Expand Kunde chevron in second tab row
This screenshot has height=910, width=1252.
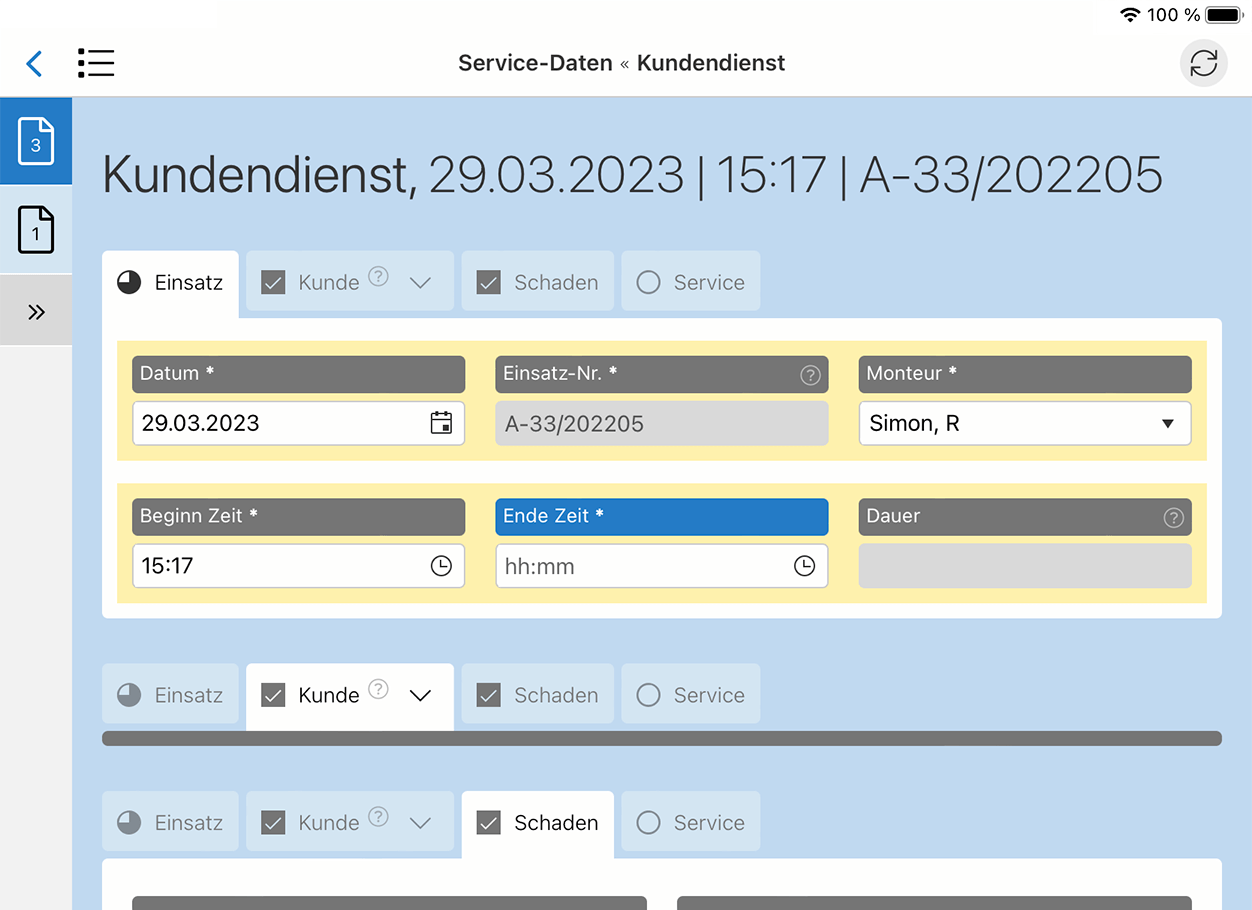[421, 695]
